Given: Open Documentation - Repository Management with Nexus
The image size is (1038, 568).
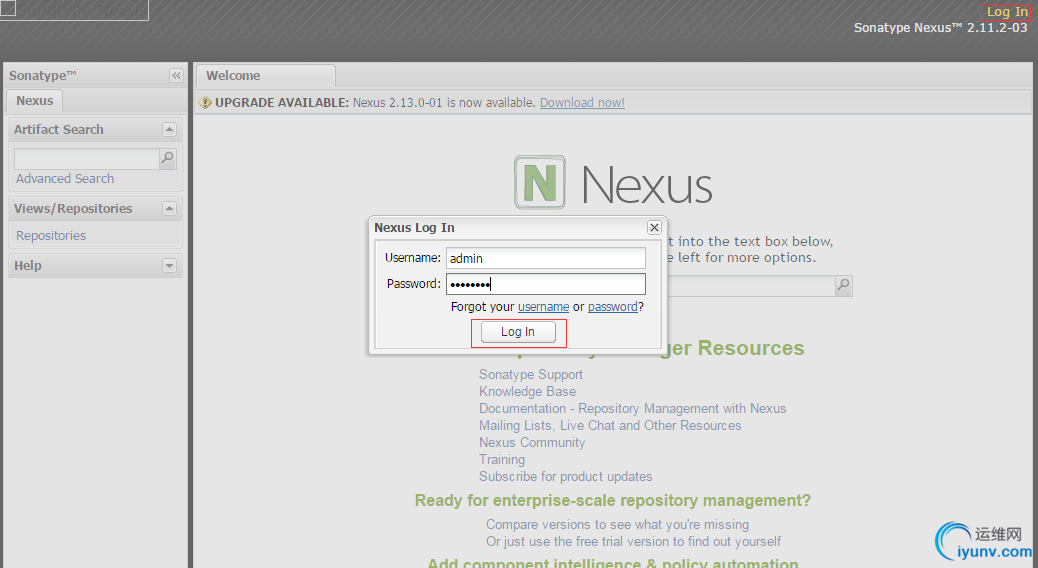Looking at the screenshot, I should 633,408.
